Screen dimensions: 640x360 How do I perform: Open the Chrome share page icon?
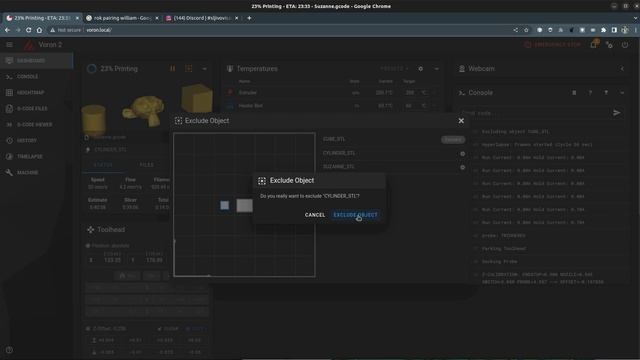[516, 30]
